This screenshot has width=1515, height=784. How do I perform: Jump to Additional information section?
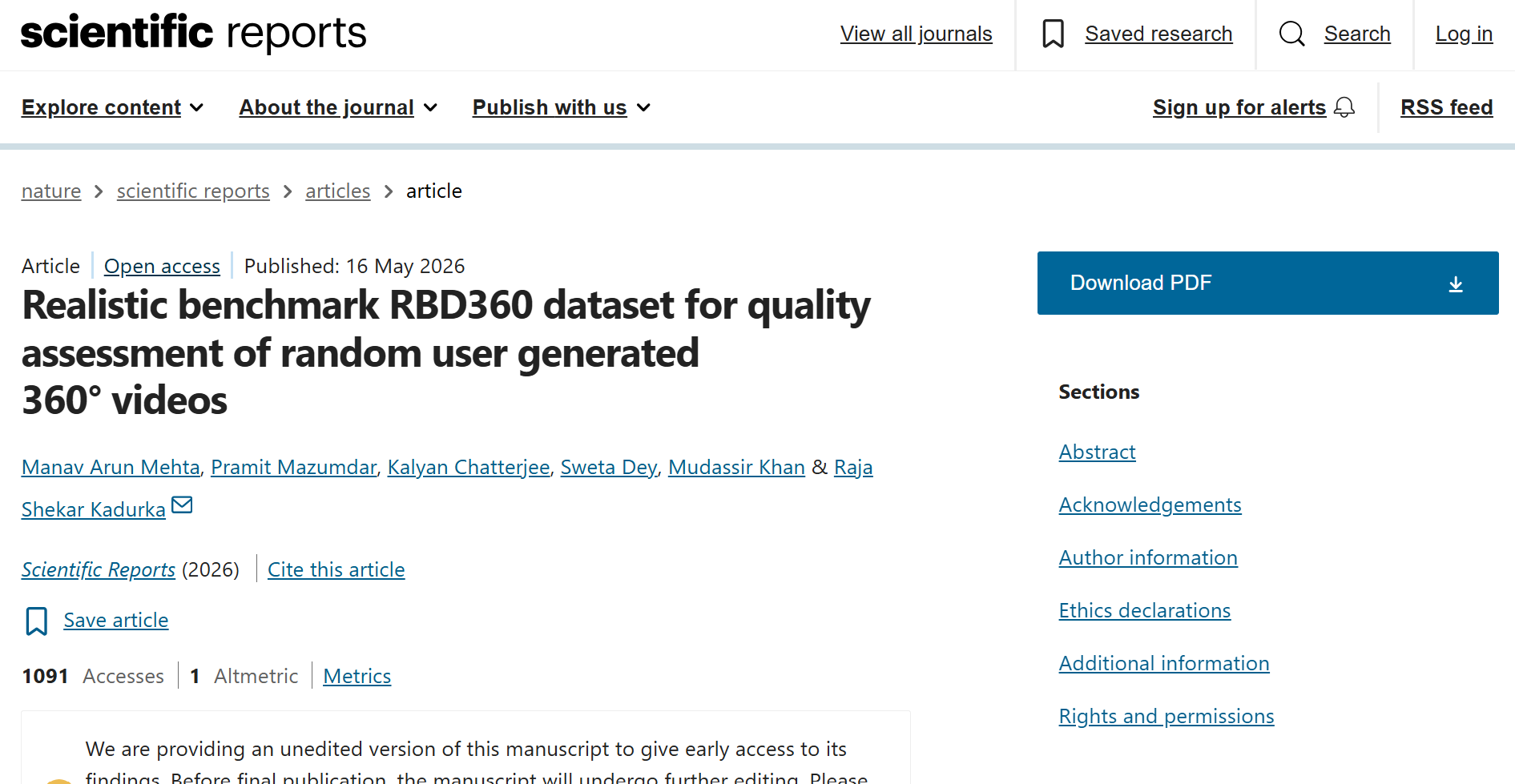(x=1164, y=663)
